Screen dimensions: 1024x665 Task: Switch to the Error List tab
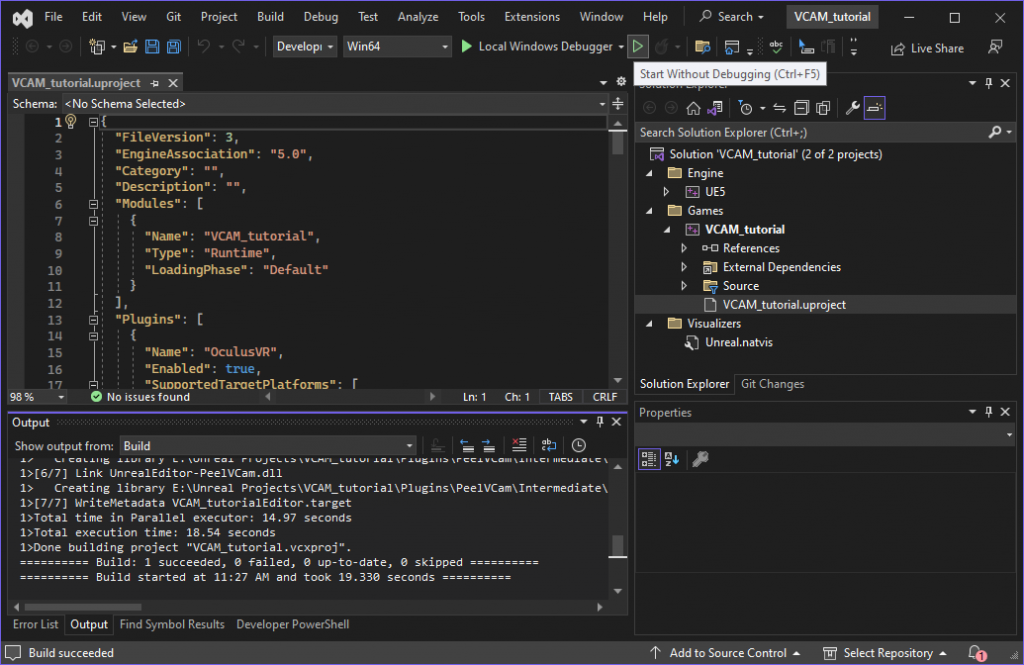pyautogui.click(x=36, y=624)
